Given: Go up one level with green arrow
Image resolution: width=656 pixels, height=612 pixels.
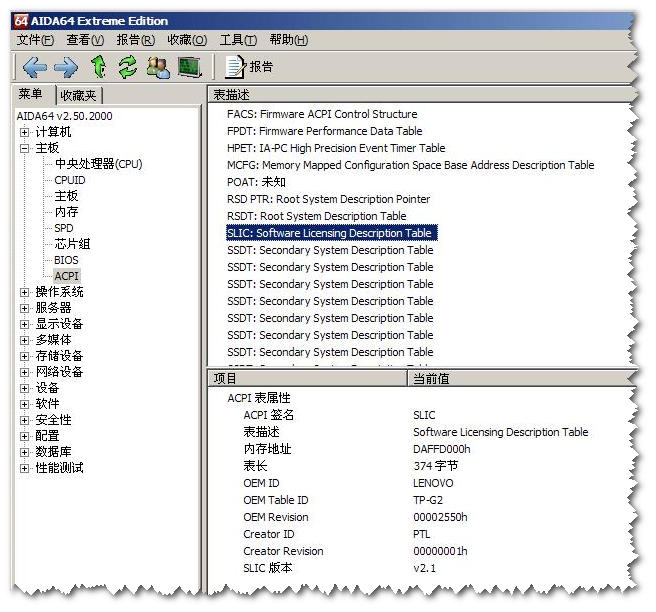Looking at the screenshot, I should pyautogui.click(x=99, y=67).
